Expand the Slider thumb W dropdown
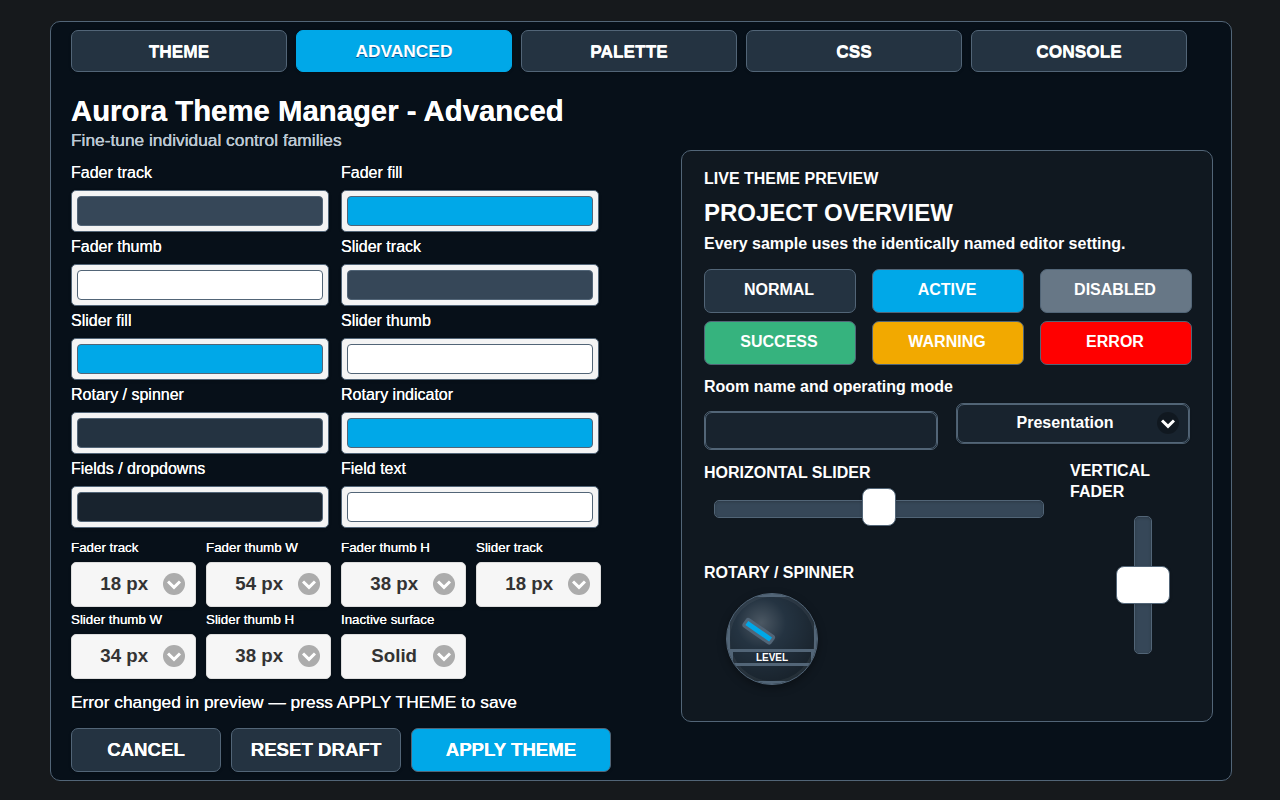Image resolution: width=1280 pixels, height=800 pixels. pyautogui.click(x=133, y=656)
